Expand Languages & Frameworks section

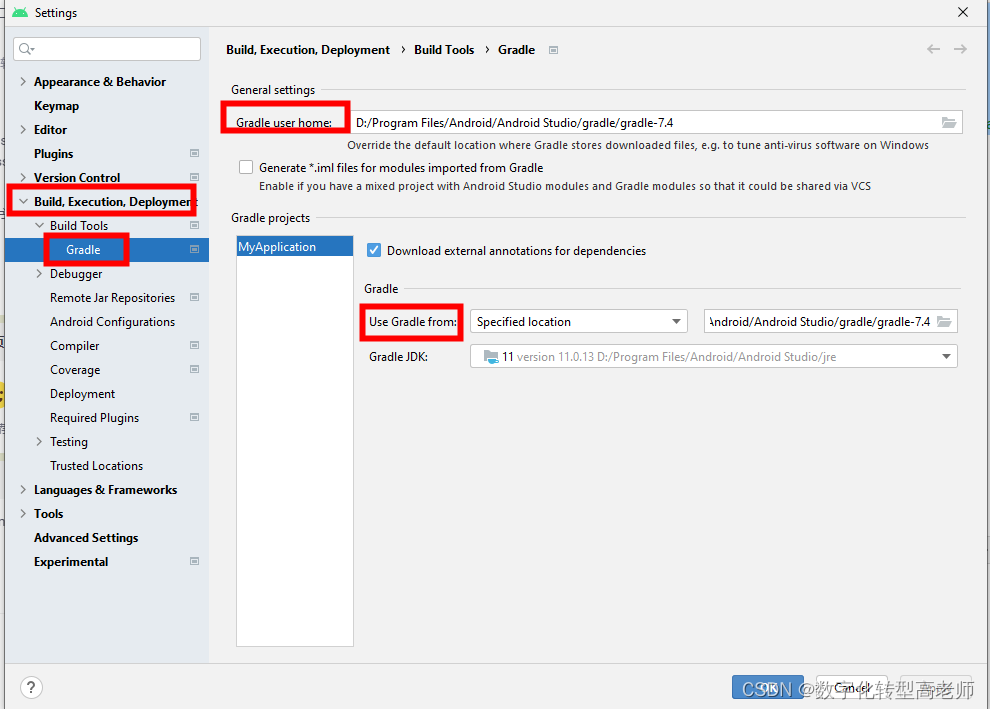[23, 489]
